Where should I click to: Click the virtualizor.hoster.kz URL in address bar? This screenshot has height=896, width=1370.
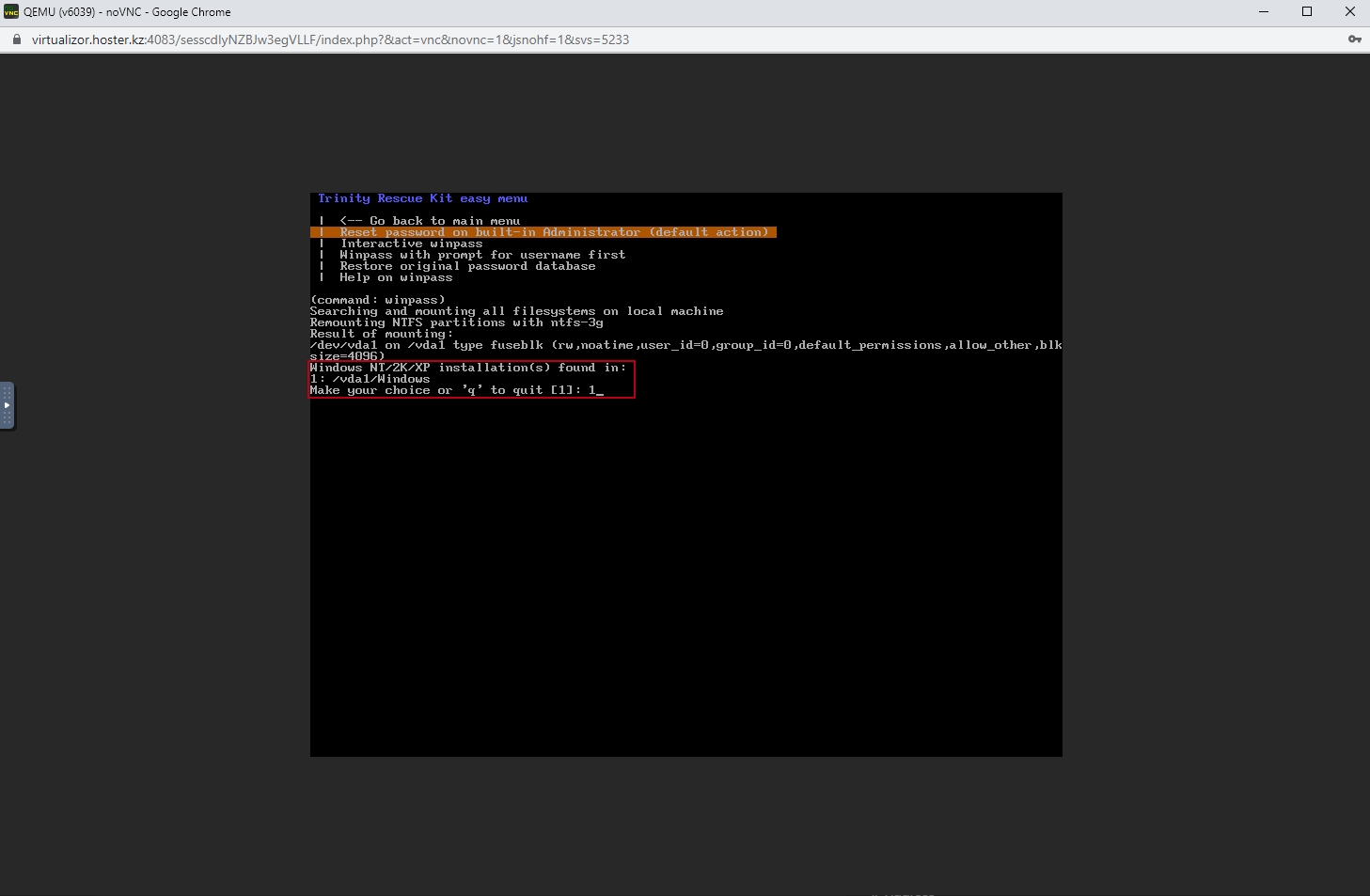(330, 39)
